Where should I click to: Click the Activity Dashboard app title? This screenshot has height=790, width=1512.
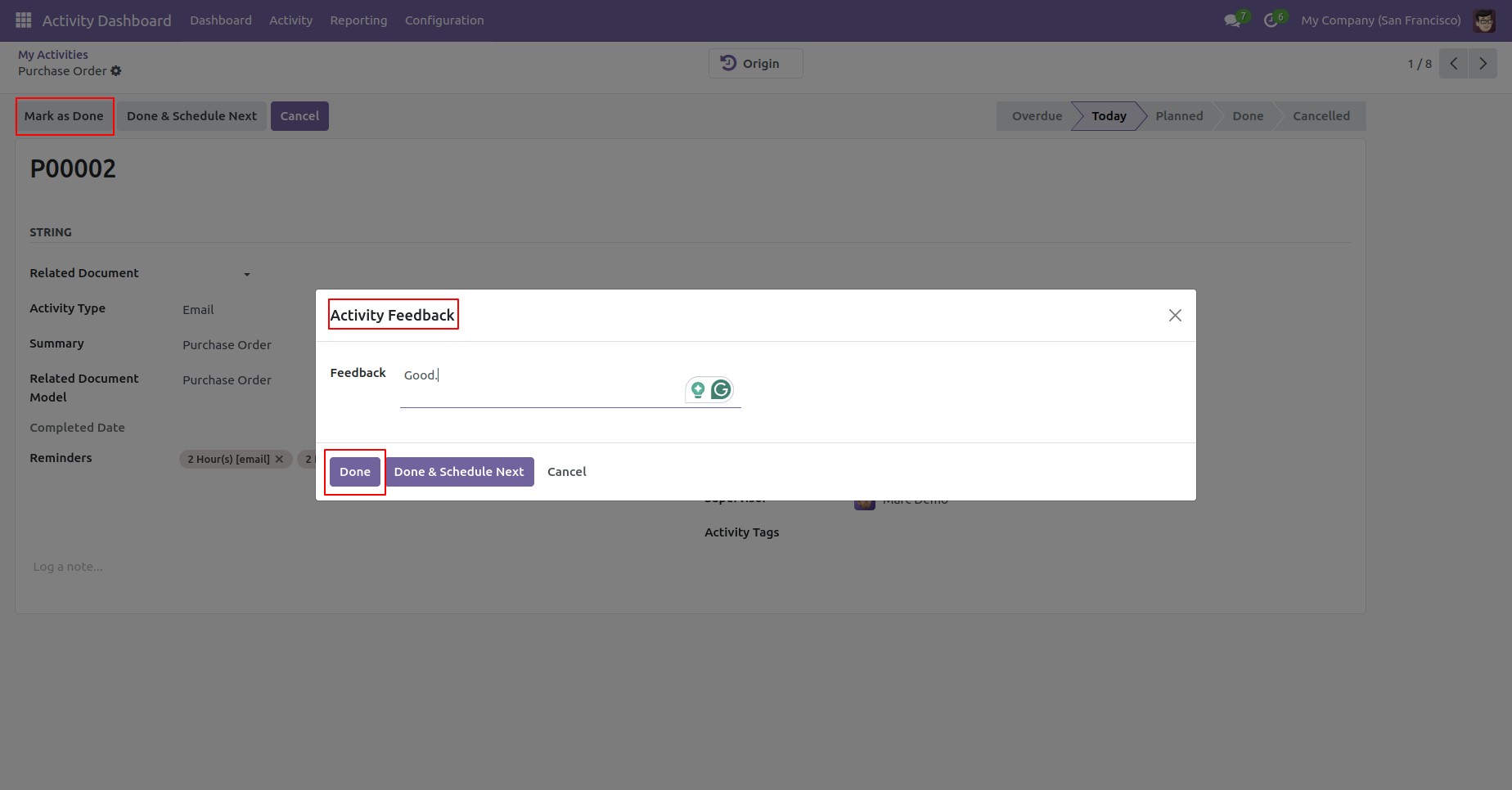coord(107,20)
